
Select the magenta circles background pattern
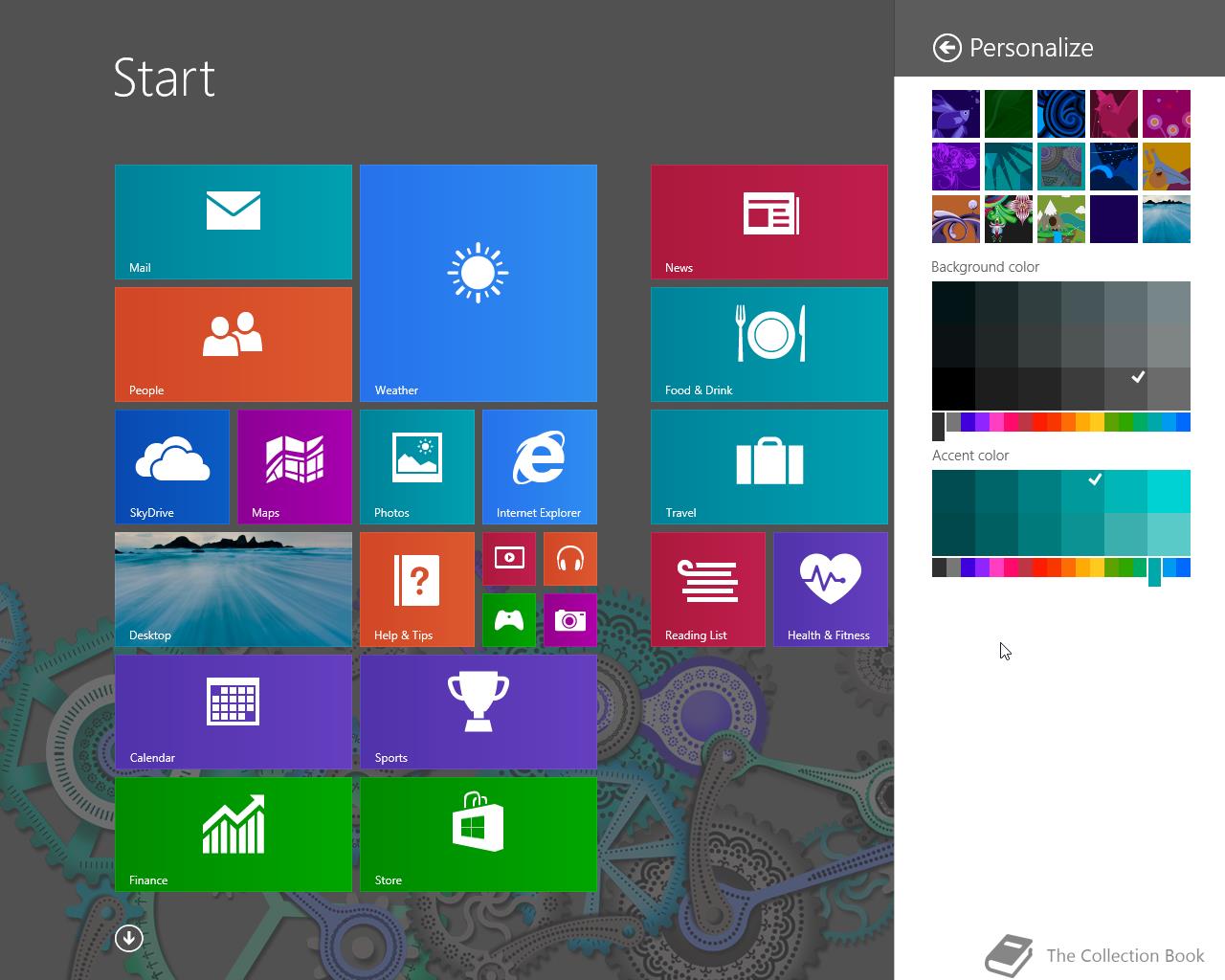(x=1167, y=114)
